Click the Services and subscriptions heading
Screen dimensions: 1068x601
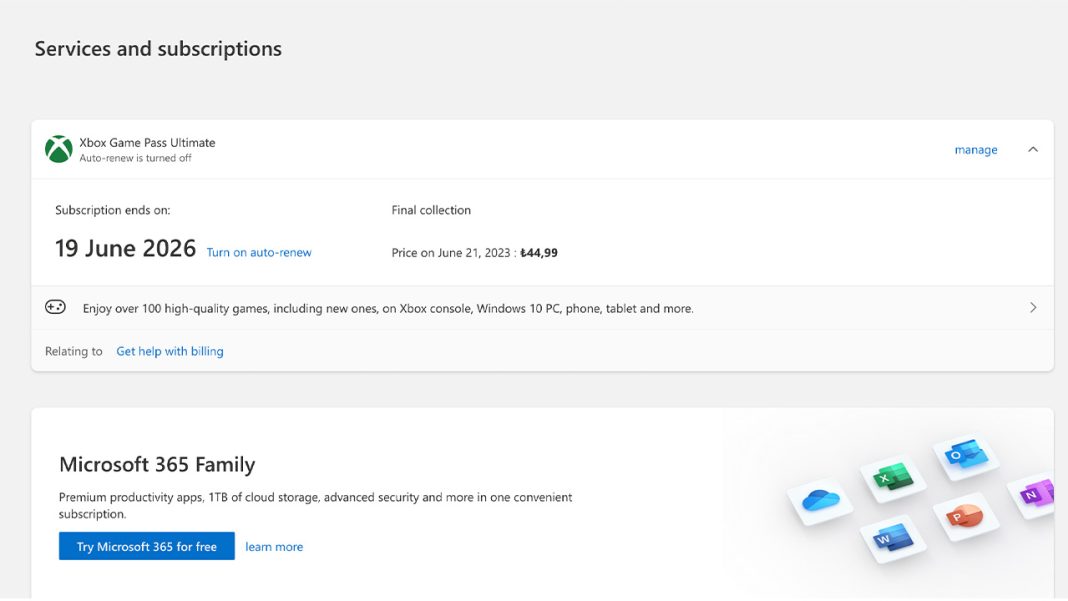[158, 49]
